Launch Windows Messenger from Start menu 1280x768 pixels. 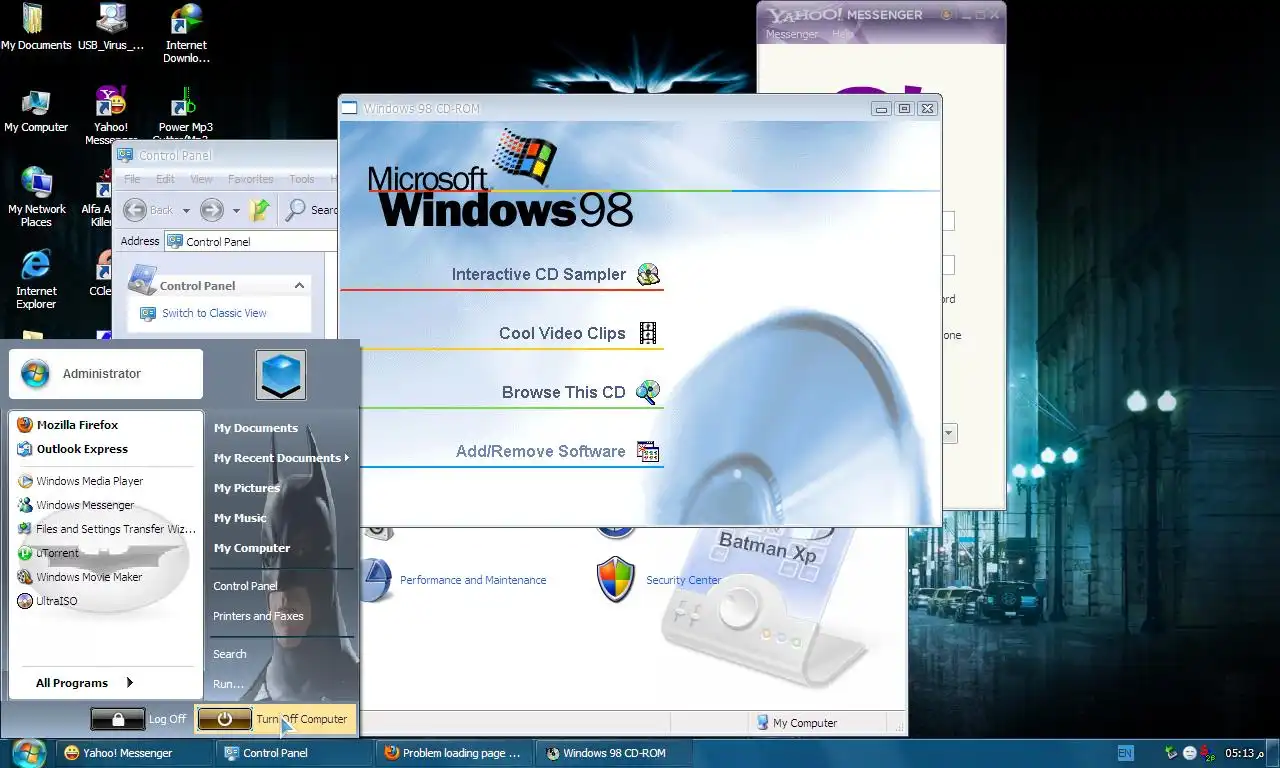coord(85,505)
